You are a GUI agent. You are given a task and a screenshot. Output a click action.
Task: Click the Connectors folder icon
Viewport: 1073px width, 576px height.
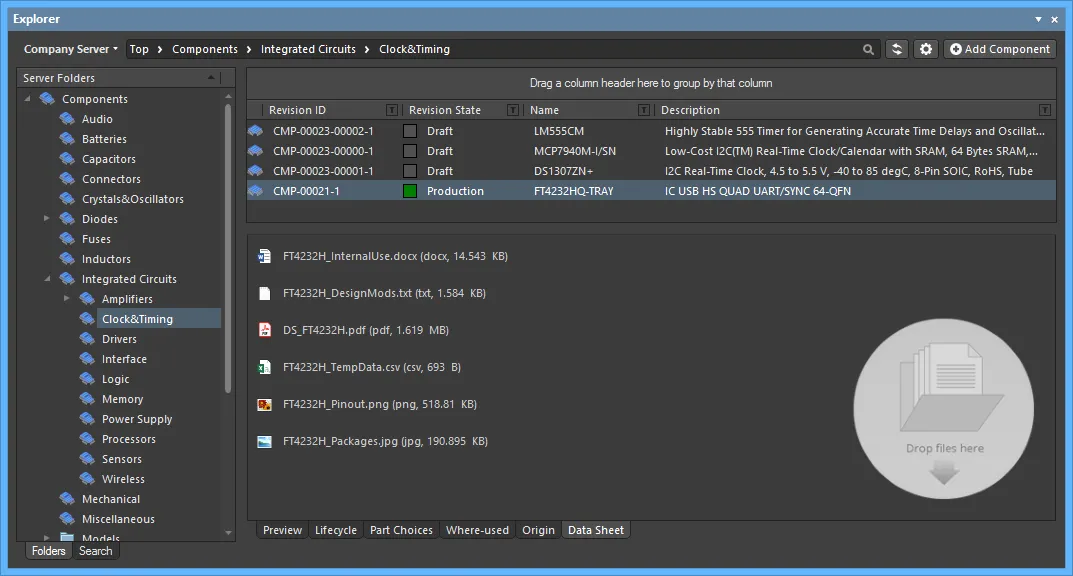(67, 179)
